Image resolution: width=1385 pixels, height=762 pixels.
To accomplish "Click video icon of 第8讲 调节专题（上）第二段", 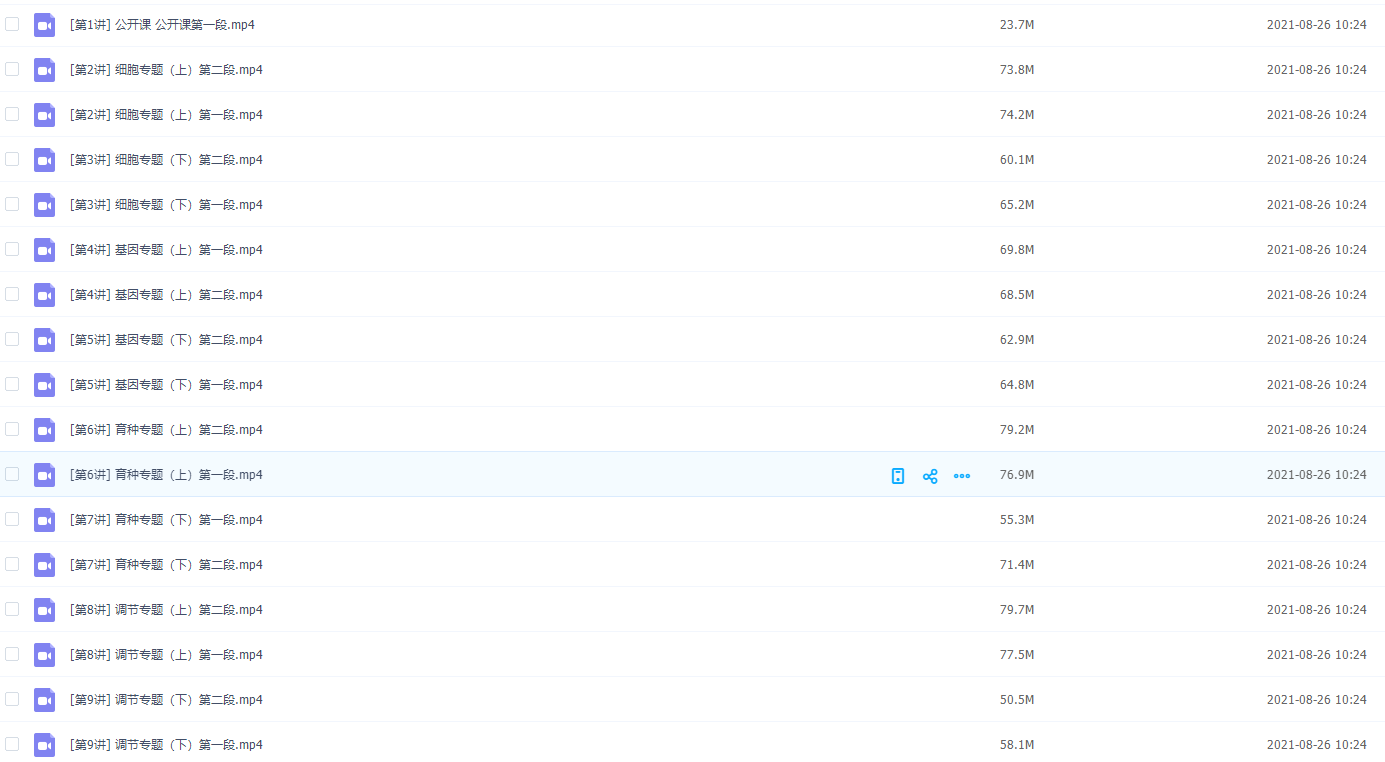I will pyautogui.click(x=44, y=610).
